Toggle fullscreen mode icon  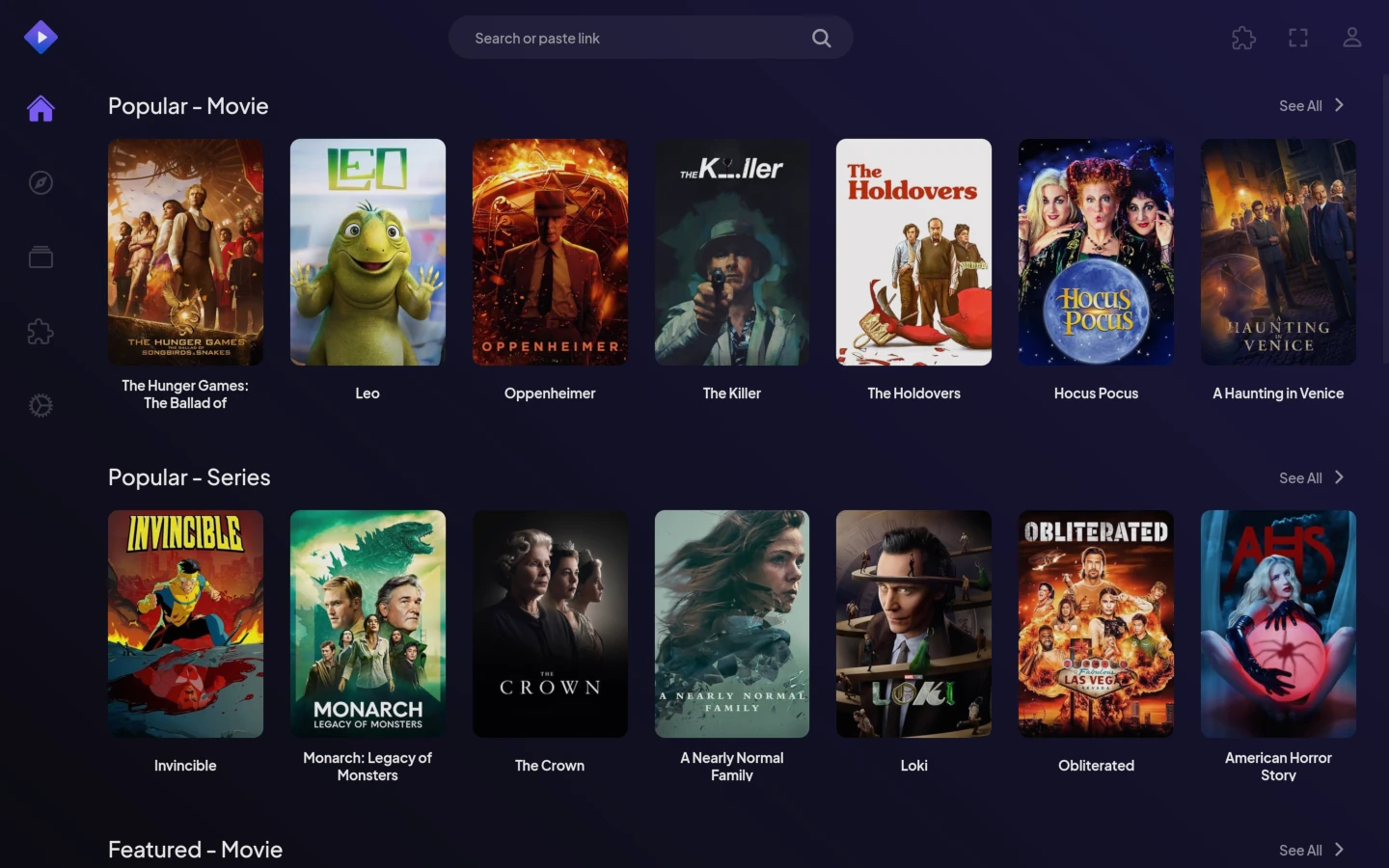click(1298, 38)
